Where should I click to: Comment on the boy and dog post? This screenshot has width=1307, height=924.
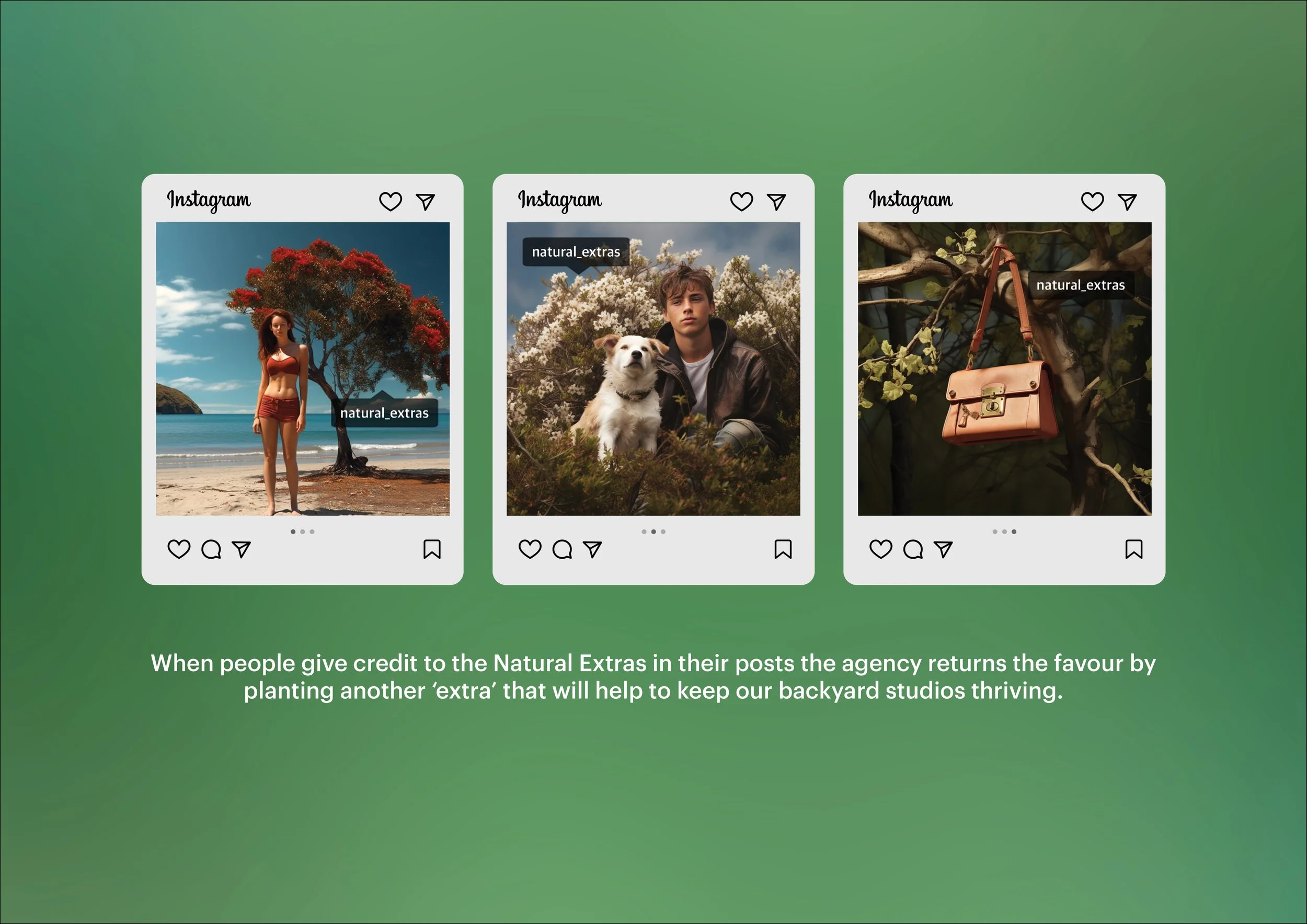click(562, 550)
